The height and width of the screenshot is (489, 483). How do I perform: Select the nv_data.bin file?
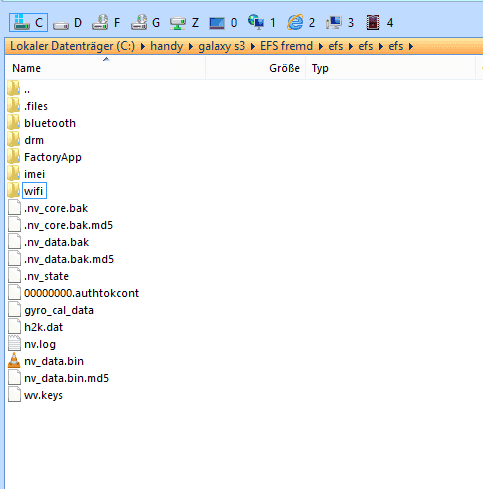[x=54, y=361]
